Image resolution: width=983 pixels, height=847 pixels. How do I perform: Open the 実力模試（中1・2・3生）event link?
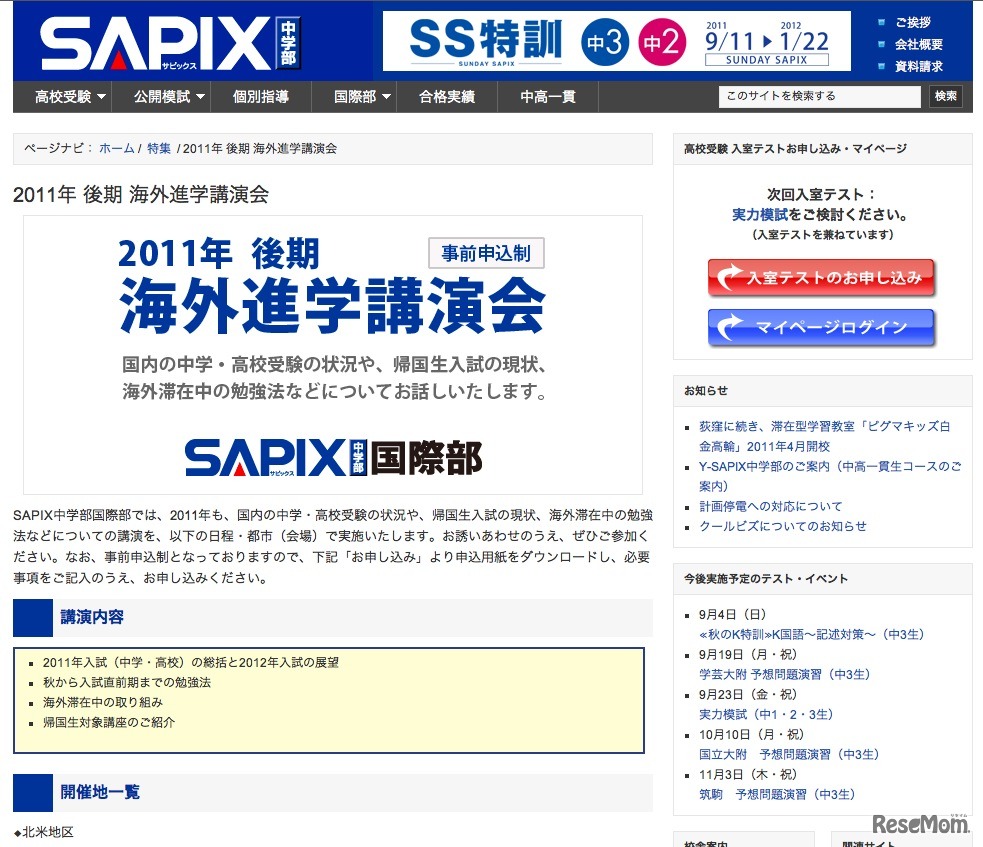coord(766,715)
